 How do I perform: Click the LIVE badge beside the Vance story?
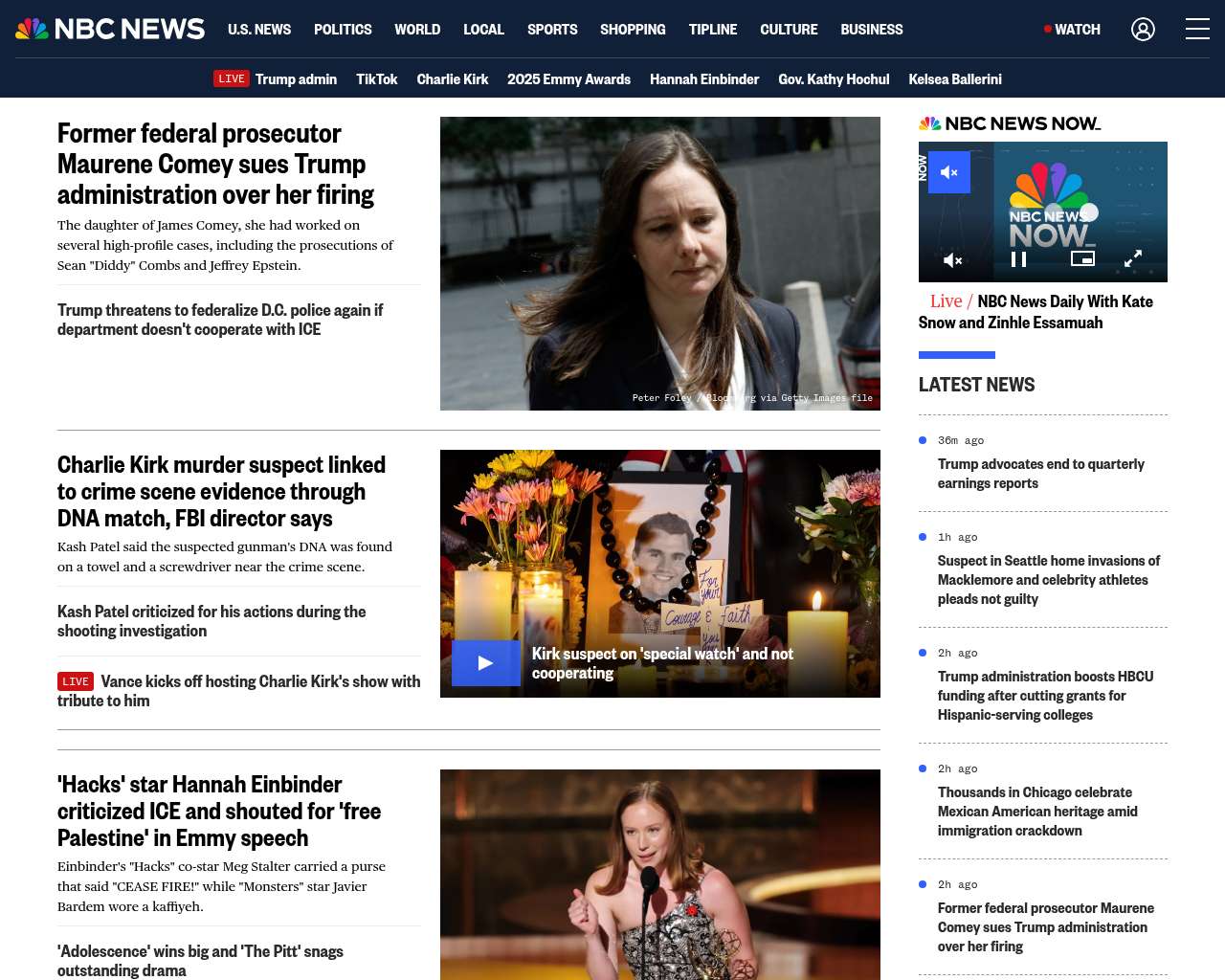[76, 681]
